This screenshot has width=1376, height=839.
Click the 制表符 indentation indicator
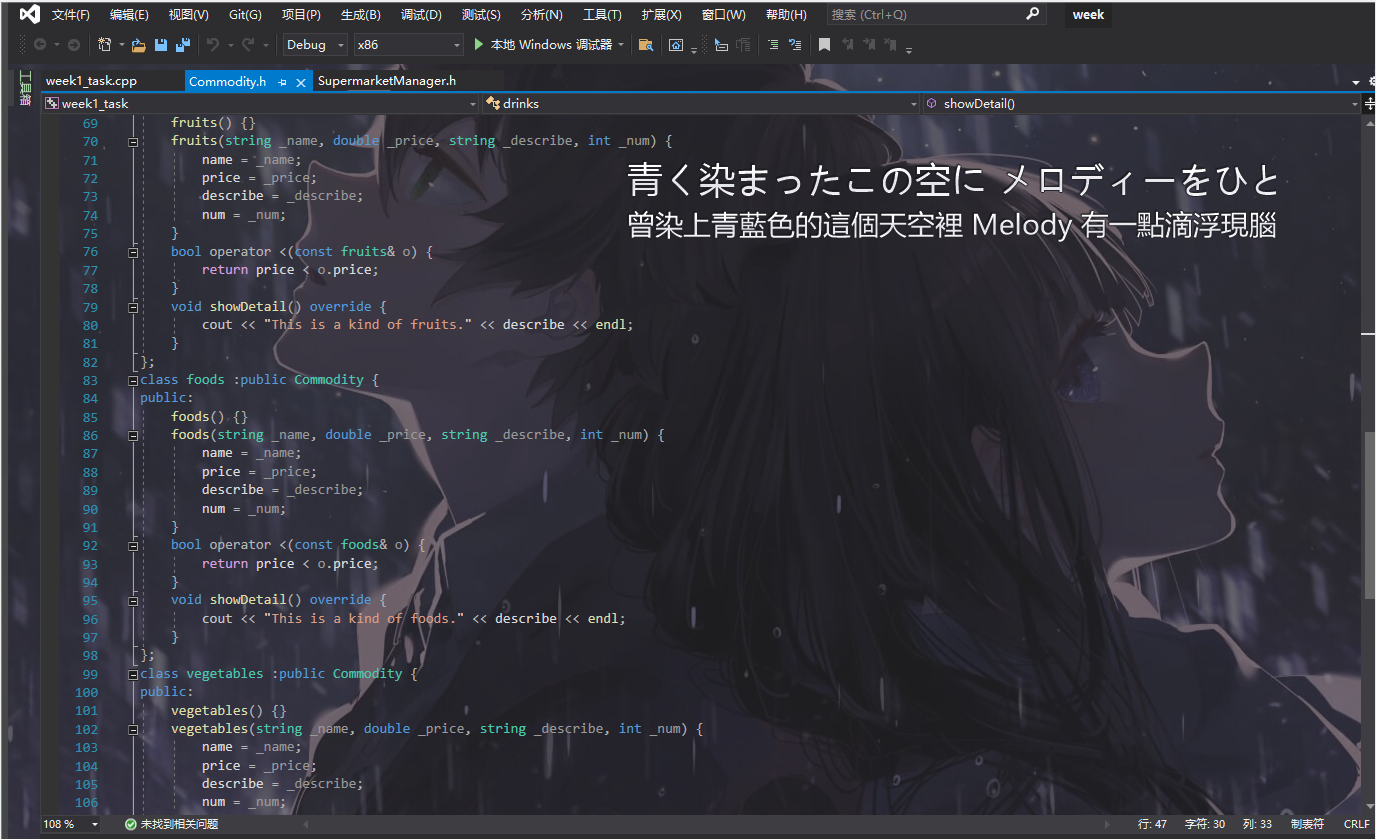(1307, 824)
